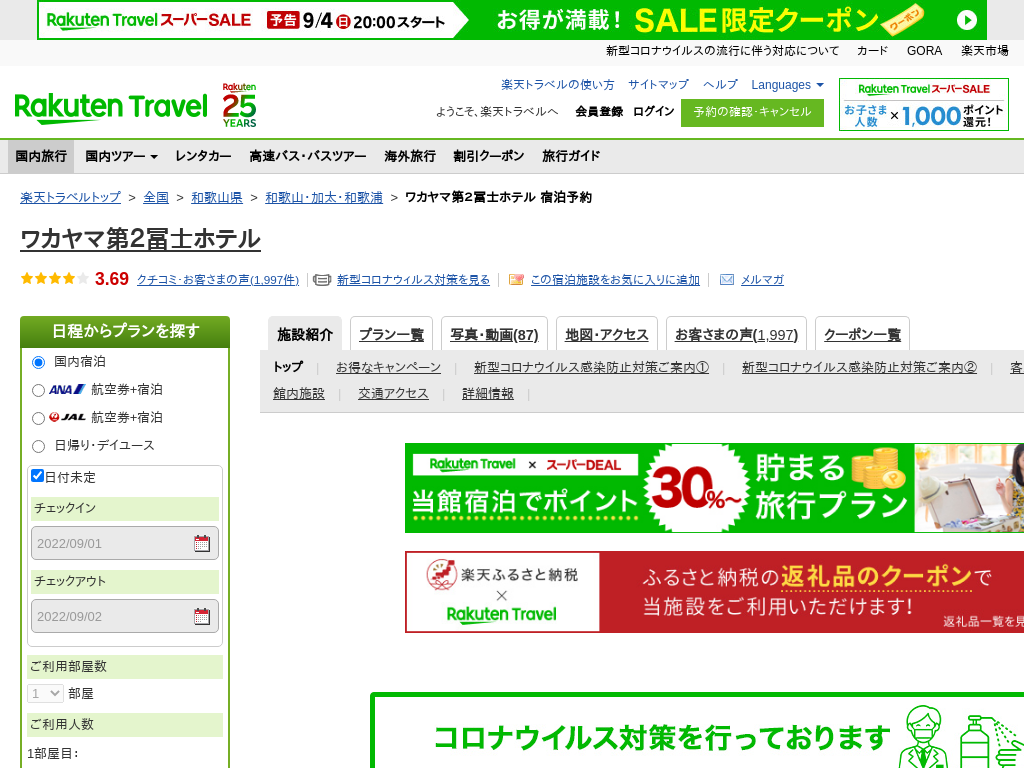This screenshot has height=768, width=1024.
Task: Click the Rakuten 25 Years anniversary badge
Action: point(239,105)
